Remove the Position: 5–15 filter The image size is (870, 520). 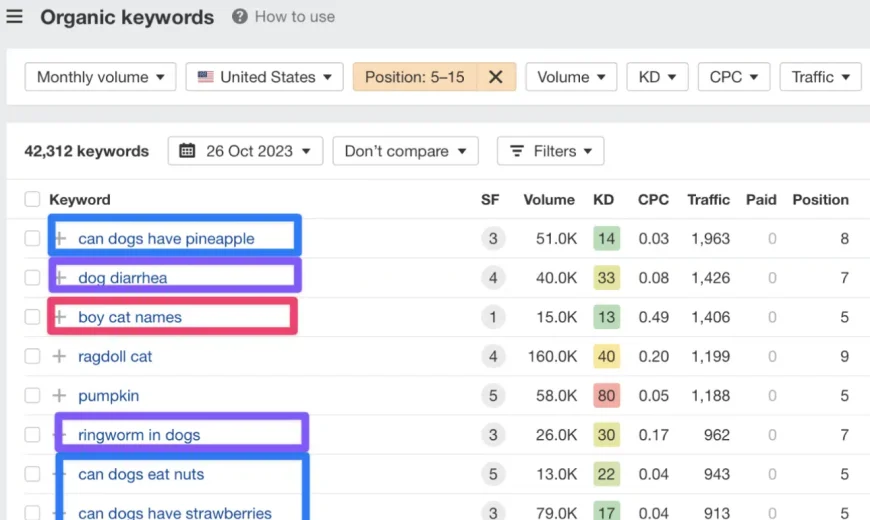coord(495,77)
